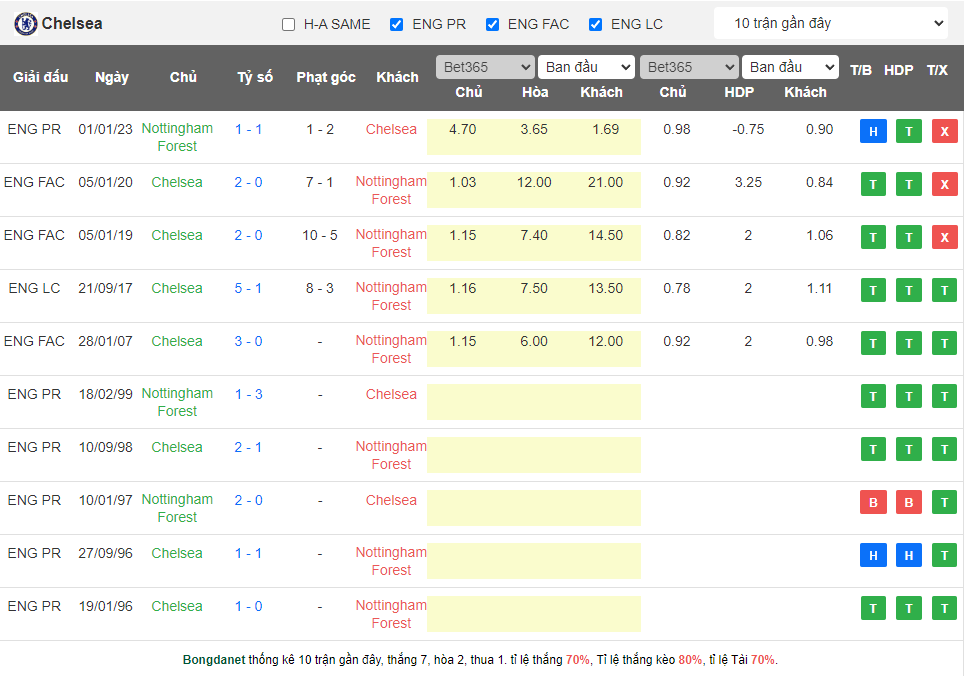
Task: Click the 'Phạt góc' column header
Action: pyautogui.click(x=325, y=77)
